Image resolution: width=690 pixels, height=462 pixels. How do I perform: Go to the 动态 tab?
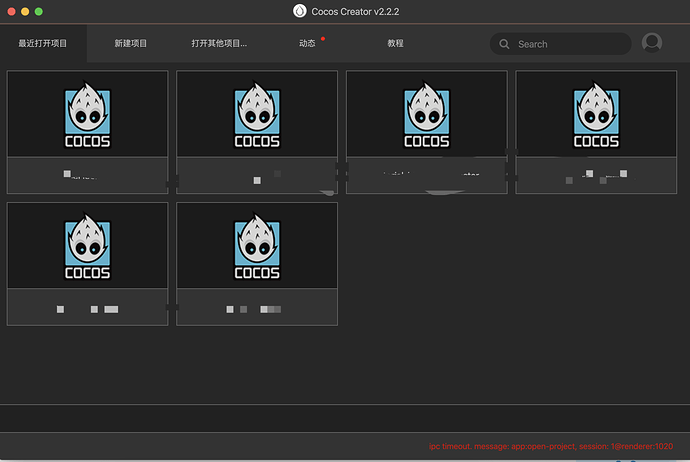point(307,43)
